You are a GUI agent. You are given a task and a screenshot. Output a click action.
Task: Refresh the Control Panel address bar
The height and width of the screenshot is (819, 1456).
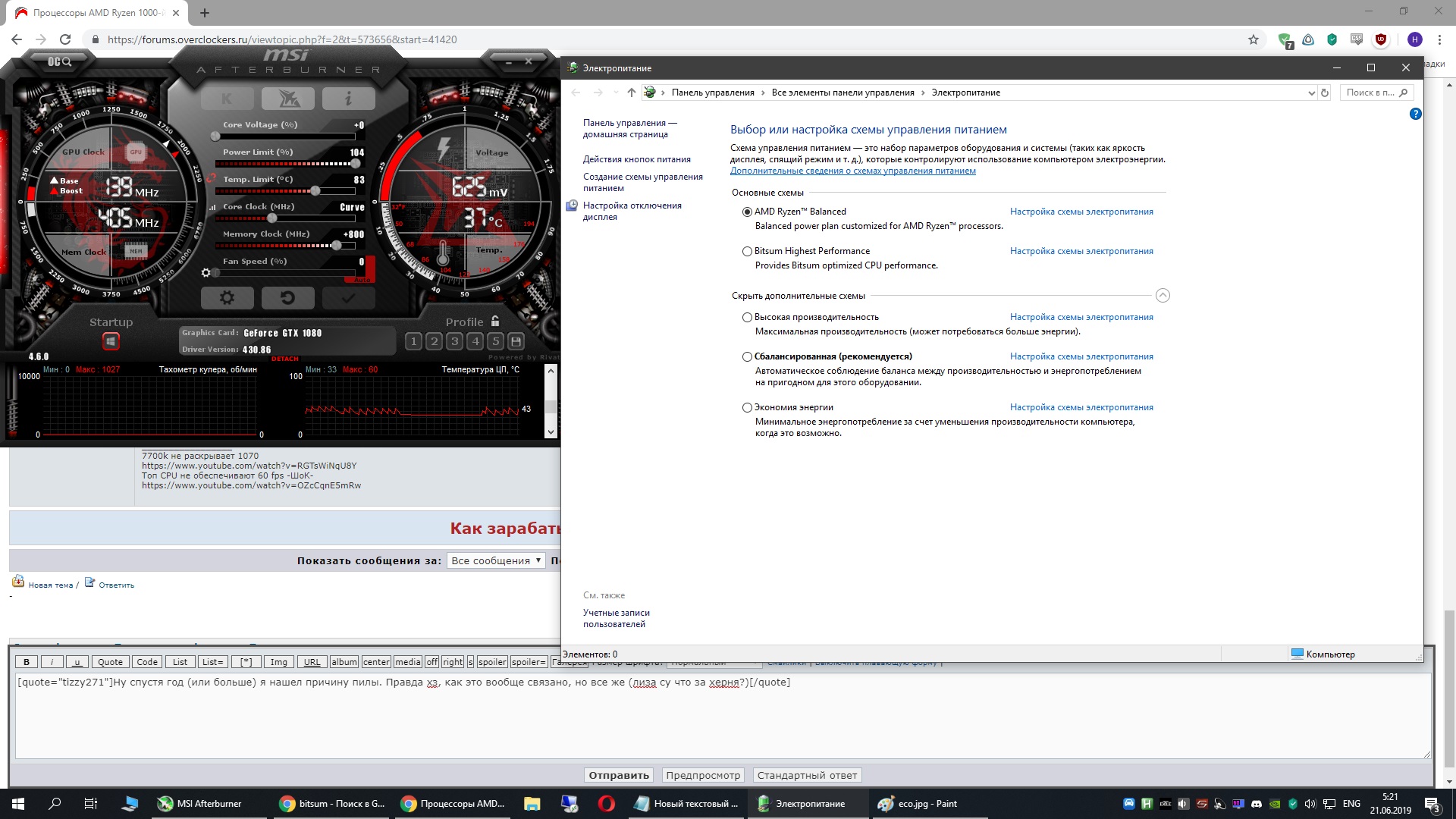[x=1325, y=93]
